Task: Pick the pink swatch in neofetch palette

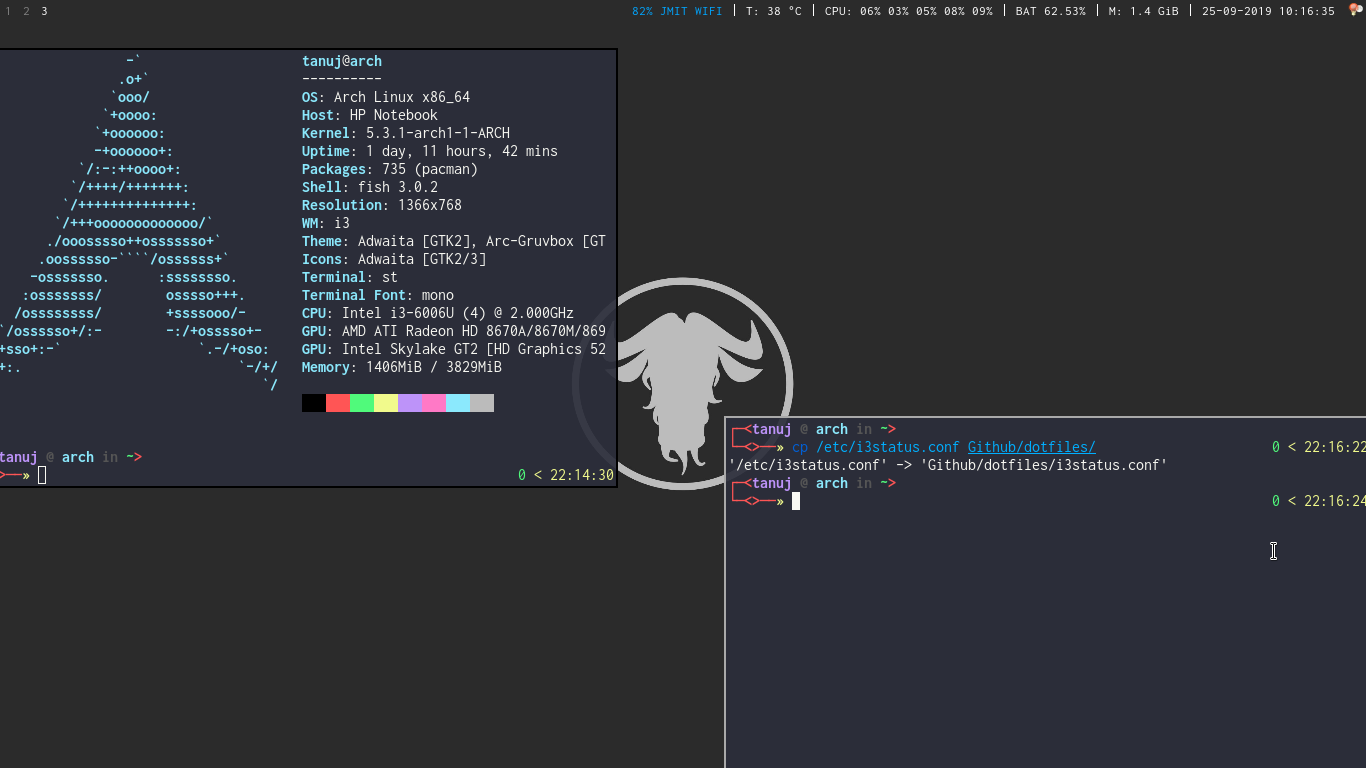Action: [x=434, y=403]
